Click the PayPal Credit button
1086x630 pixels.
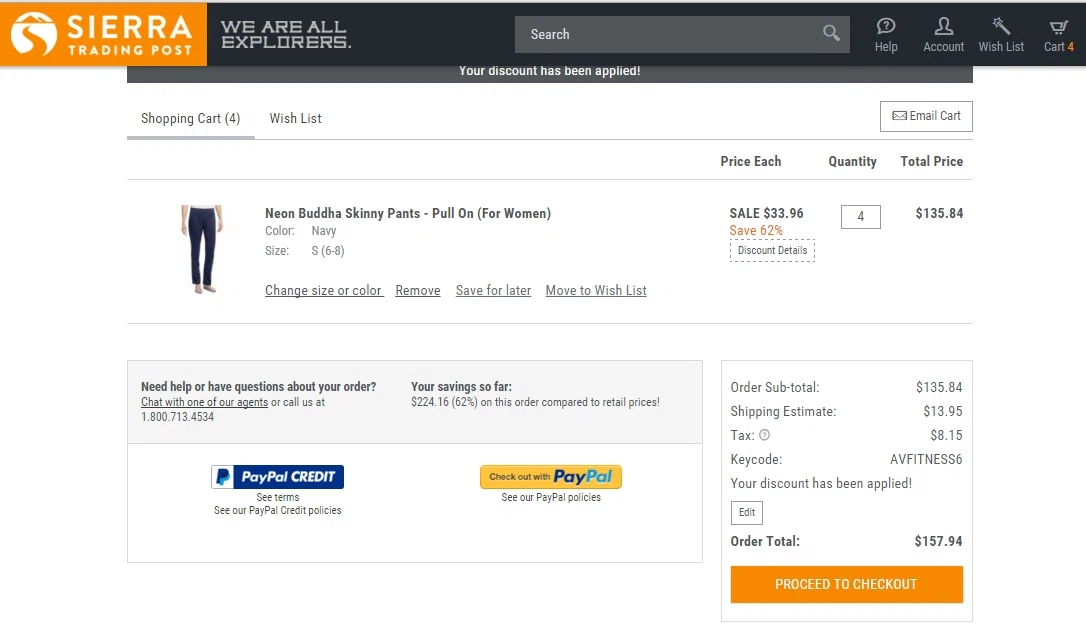coord(277,477)
